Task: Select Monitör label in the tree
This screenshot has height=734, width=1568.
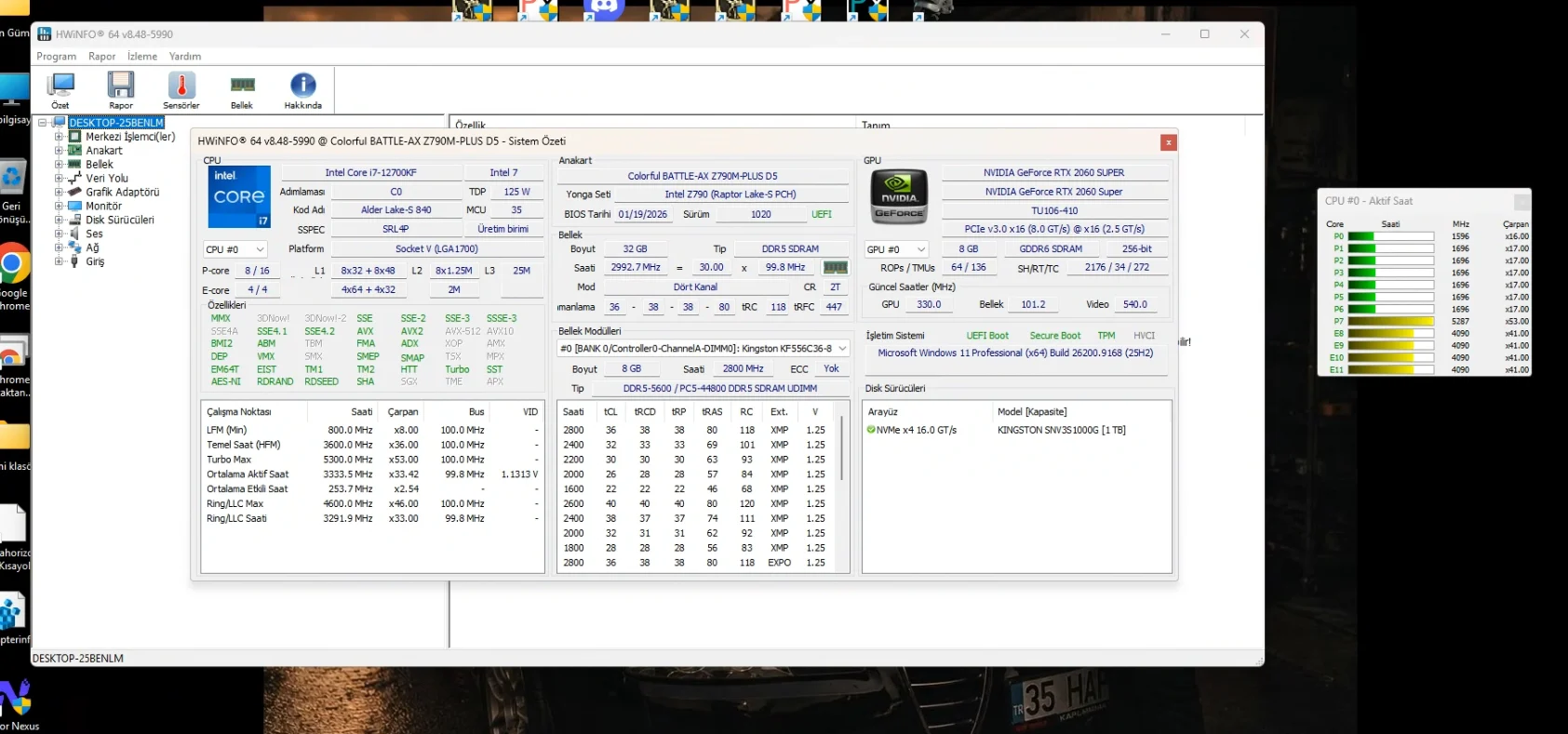Action: tap(104, 207)
